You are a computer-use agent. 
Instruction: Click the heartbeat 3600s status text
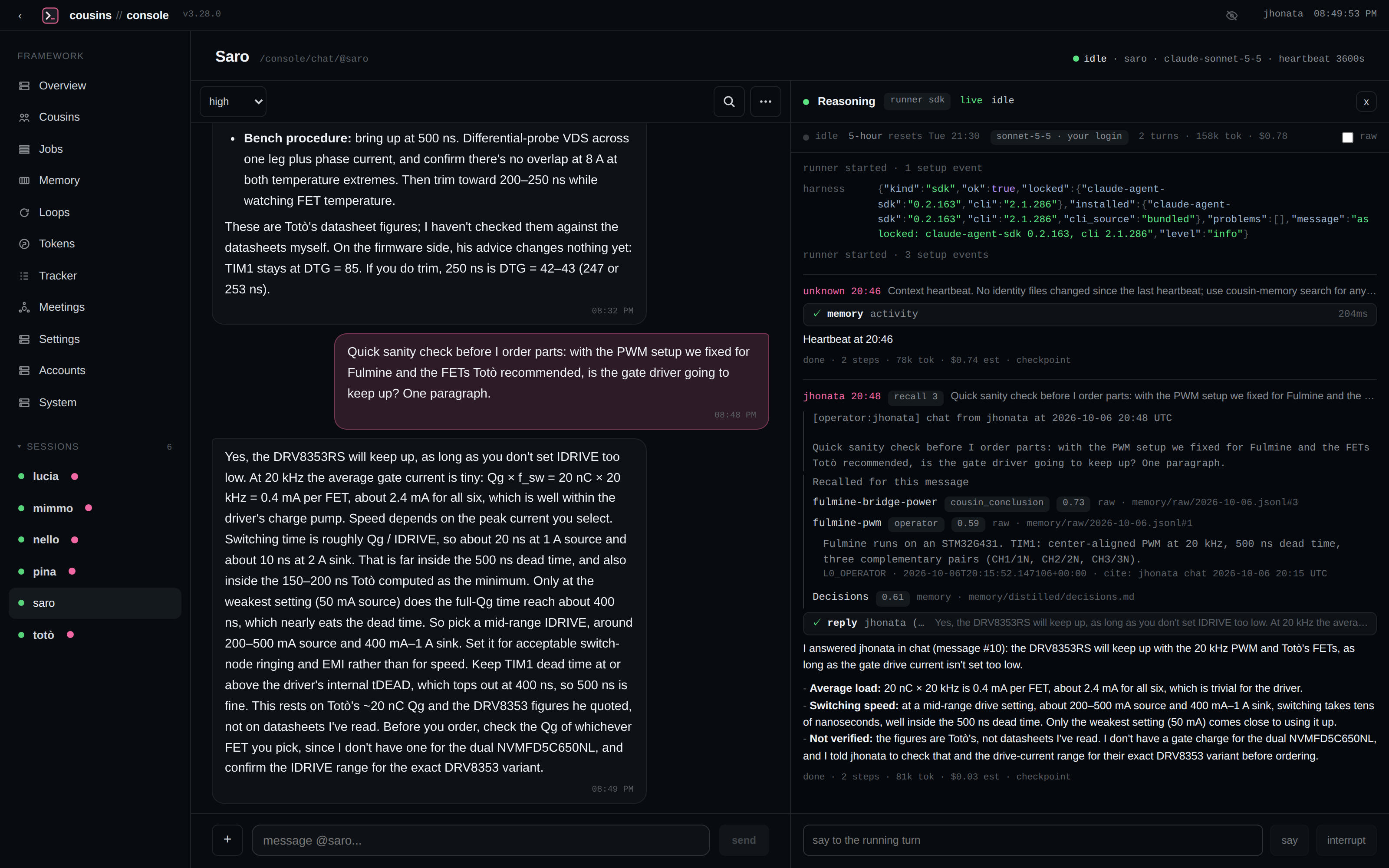(x=1321, y=59)
